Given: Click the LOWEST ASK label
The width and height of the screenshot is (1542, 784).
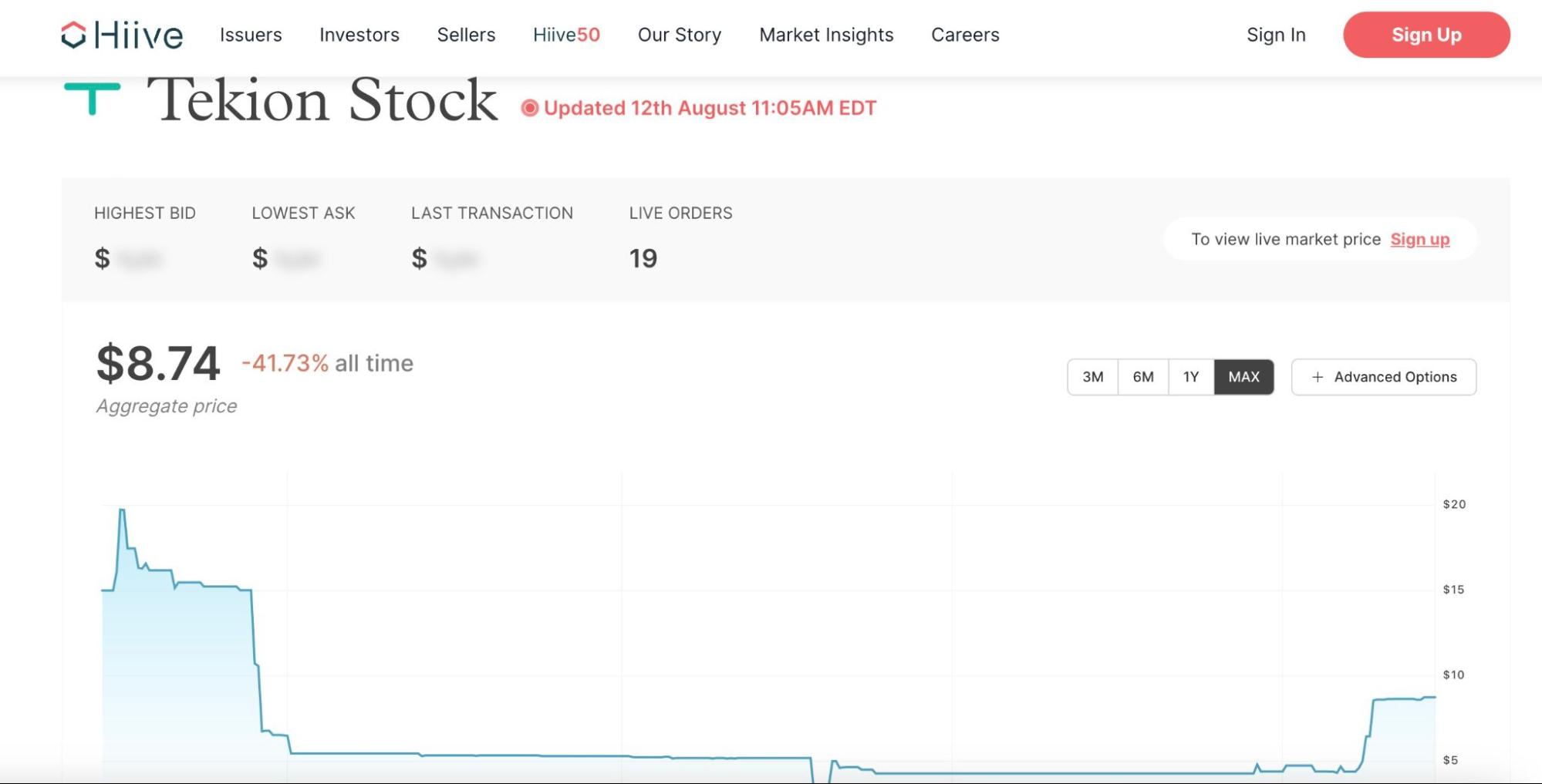Looking at the screenshot, I should [303, 213].
